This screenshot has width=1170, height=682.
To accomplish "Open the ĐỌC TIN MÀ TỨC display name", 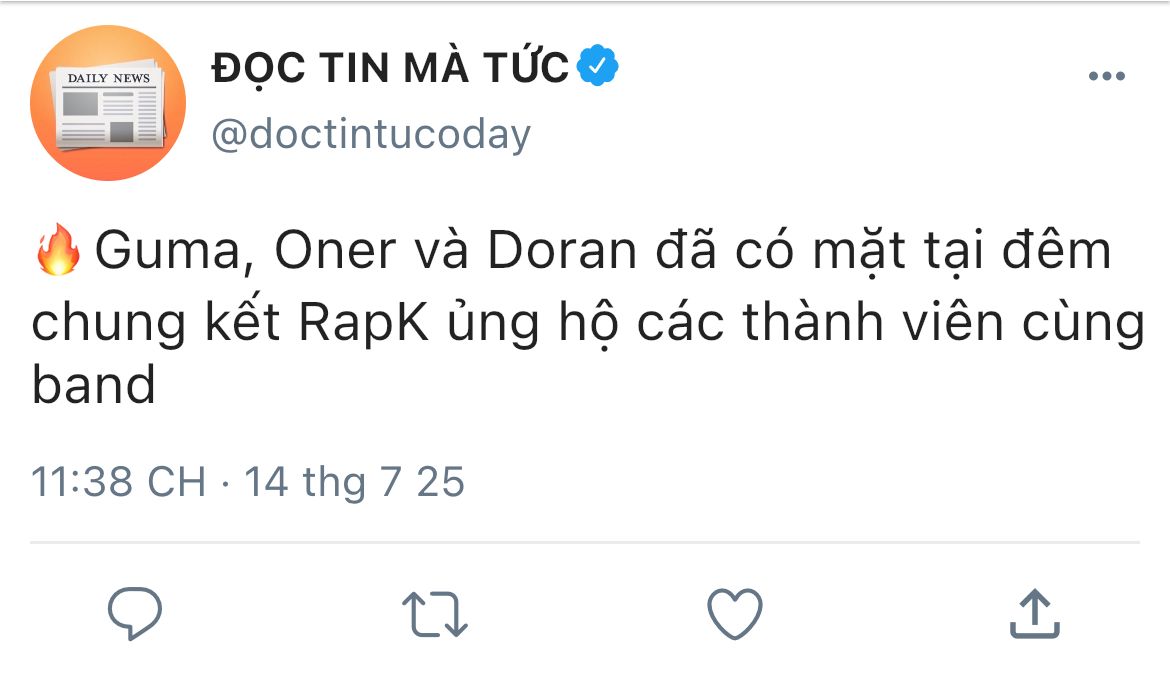I will pyautogui.click(x=390, y=68).
